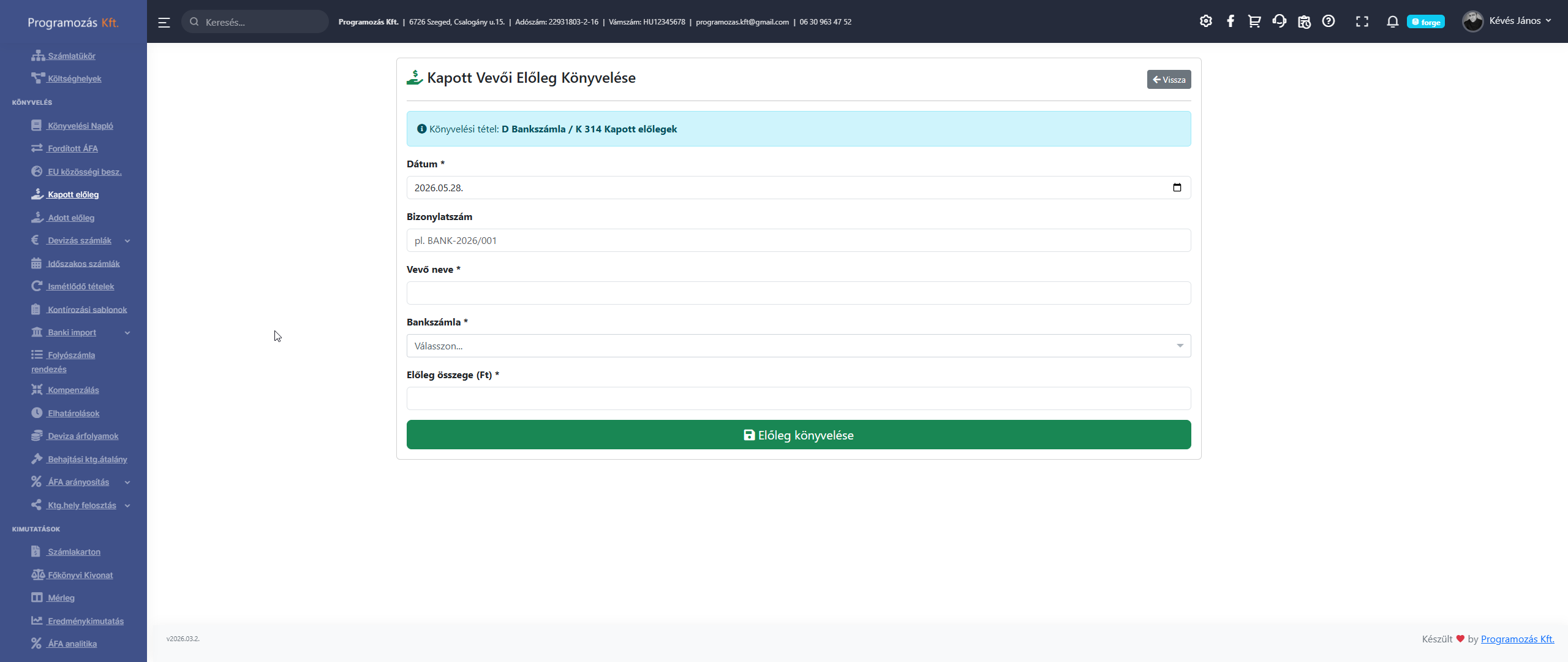This screenshot has width=1568, height=662.
Task: Open Könyvelési Napló in the sidebar
Action: [x=72, y=126]
